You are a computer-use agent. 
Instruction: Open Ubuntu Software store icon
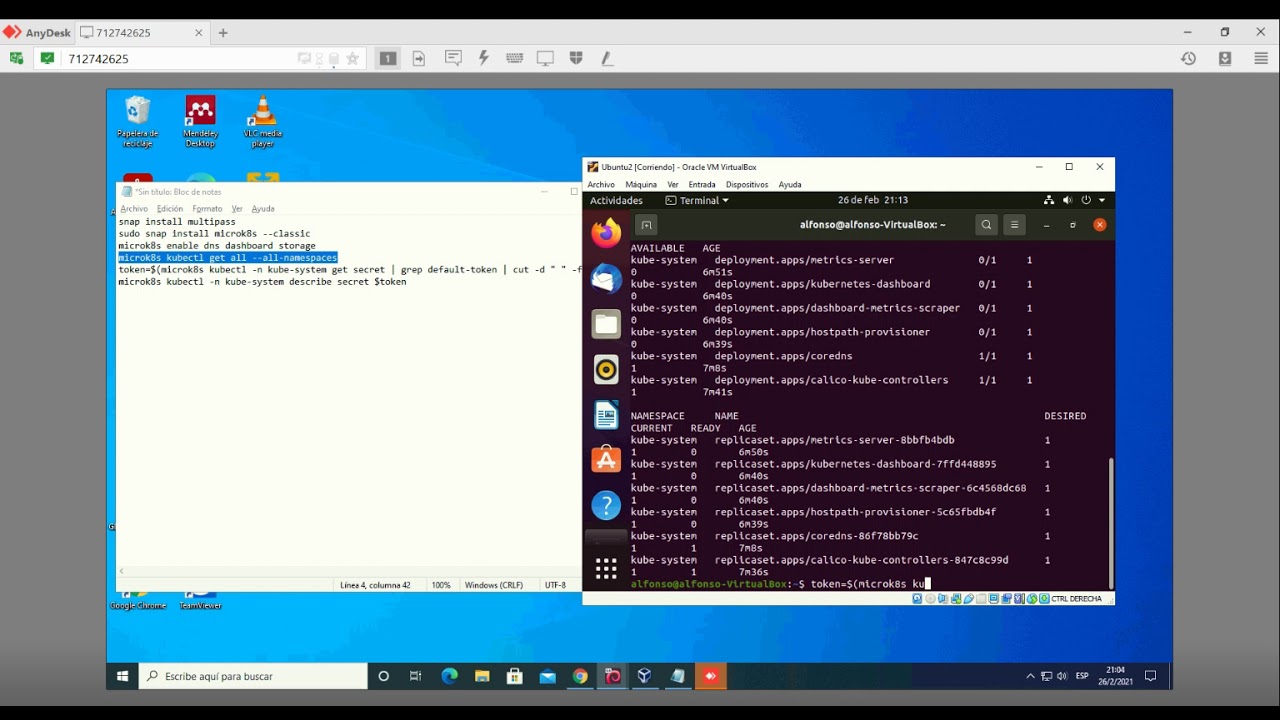click(x=606, y=460)
